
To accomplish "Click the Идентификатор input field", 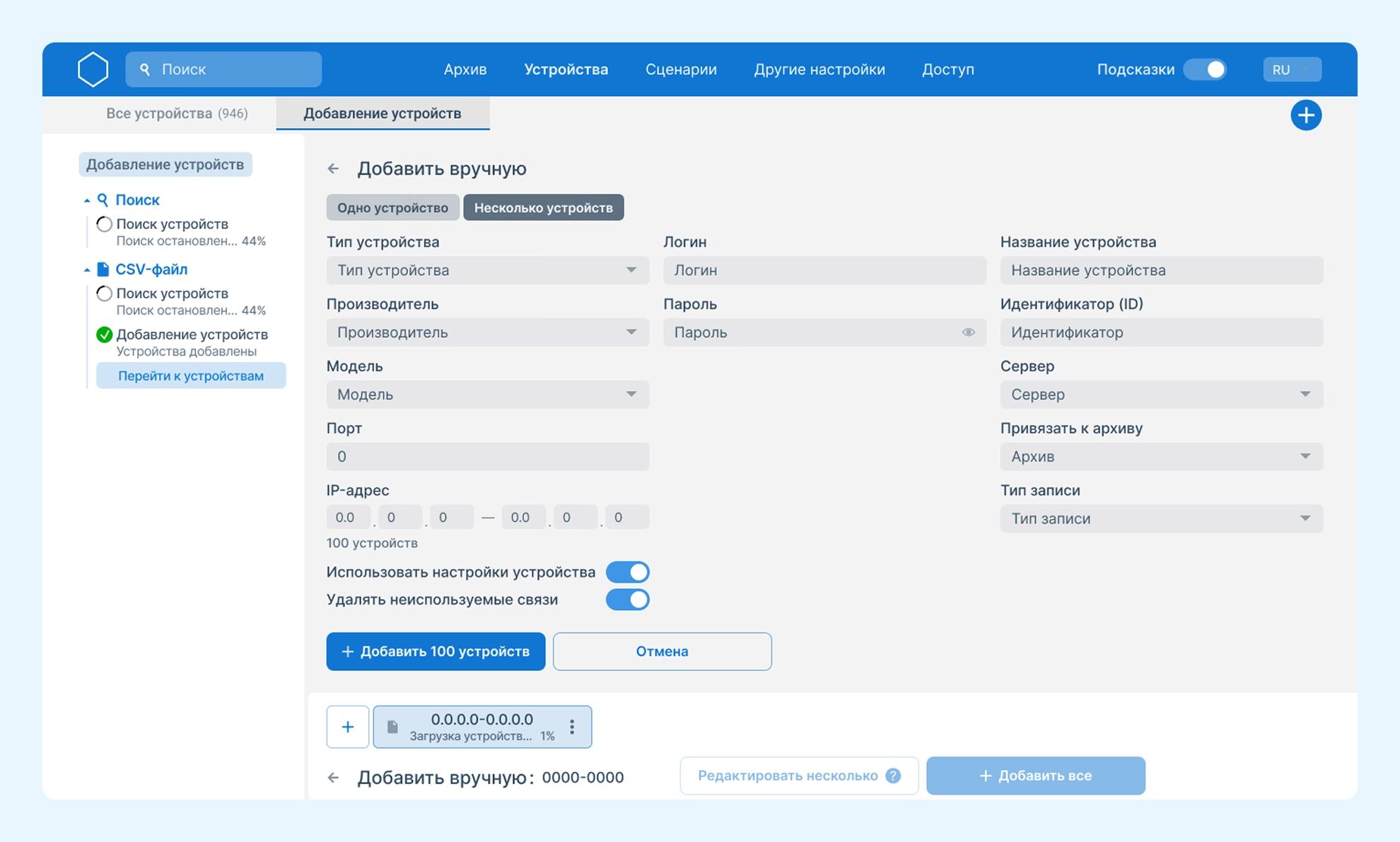I will pos(1161,332).
